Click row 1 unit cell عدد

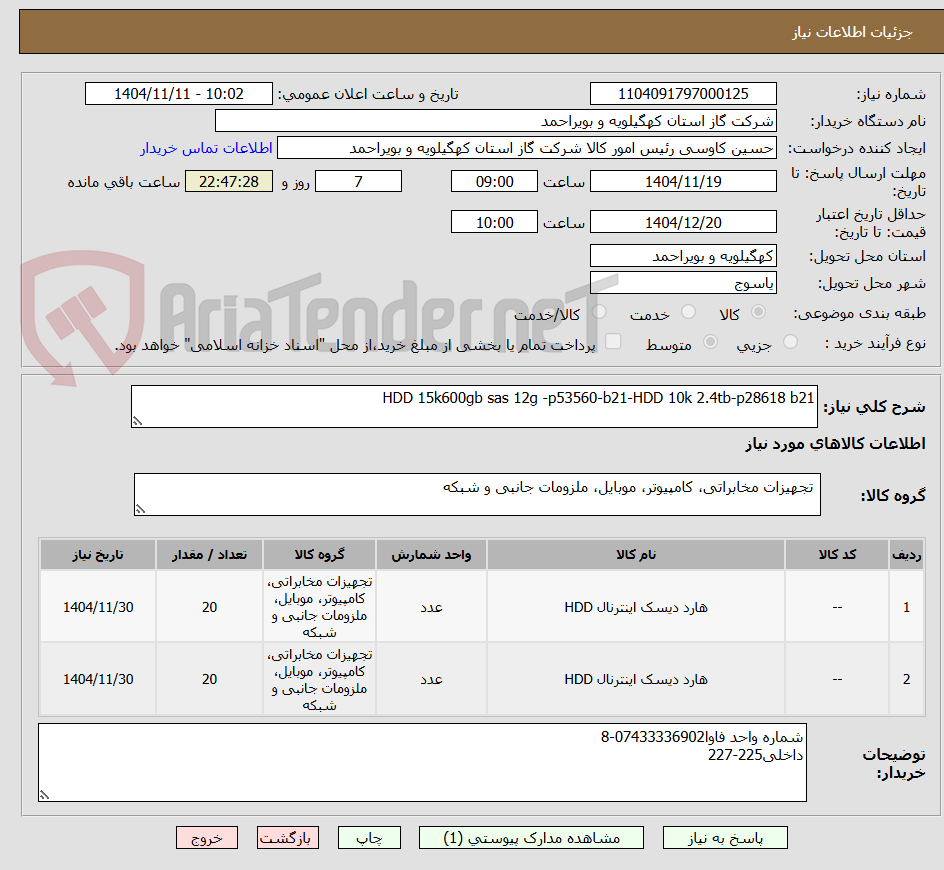click(x=431, y=607)
